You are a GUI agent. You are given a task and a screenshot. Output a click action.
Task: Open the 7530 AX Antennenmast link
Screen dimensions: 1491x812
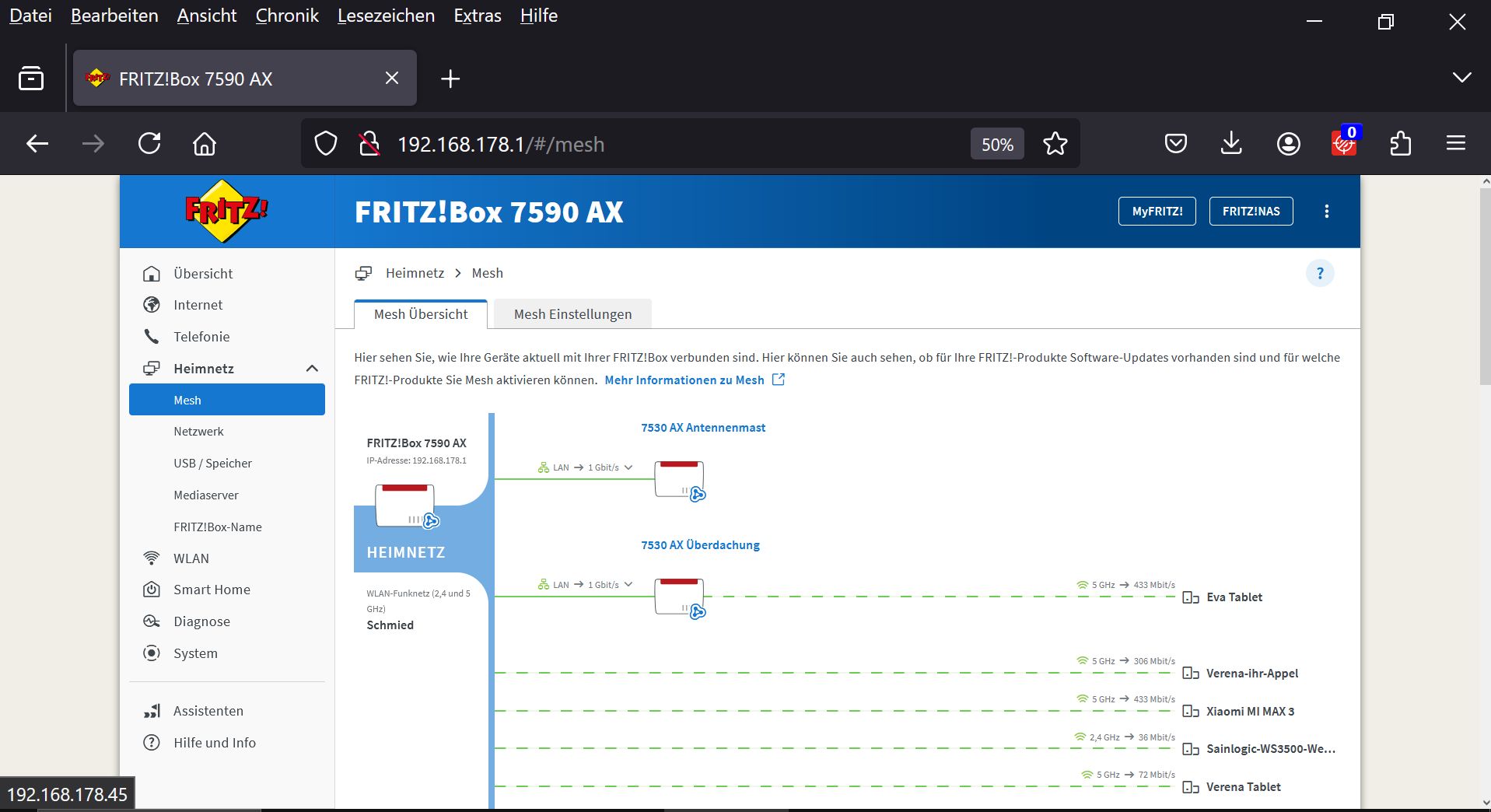click(x=703, y=428)
